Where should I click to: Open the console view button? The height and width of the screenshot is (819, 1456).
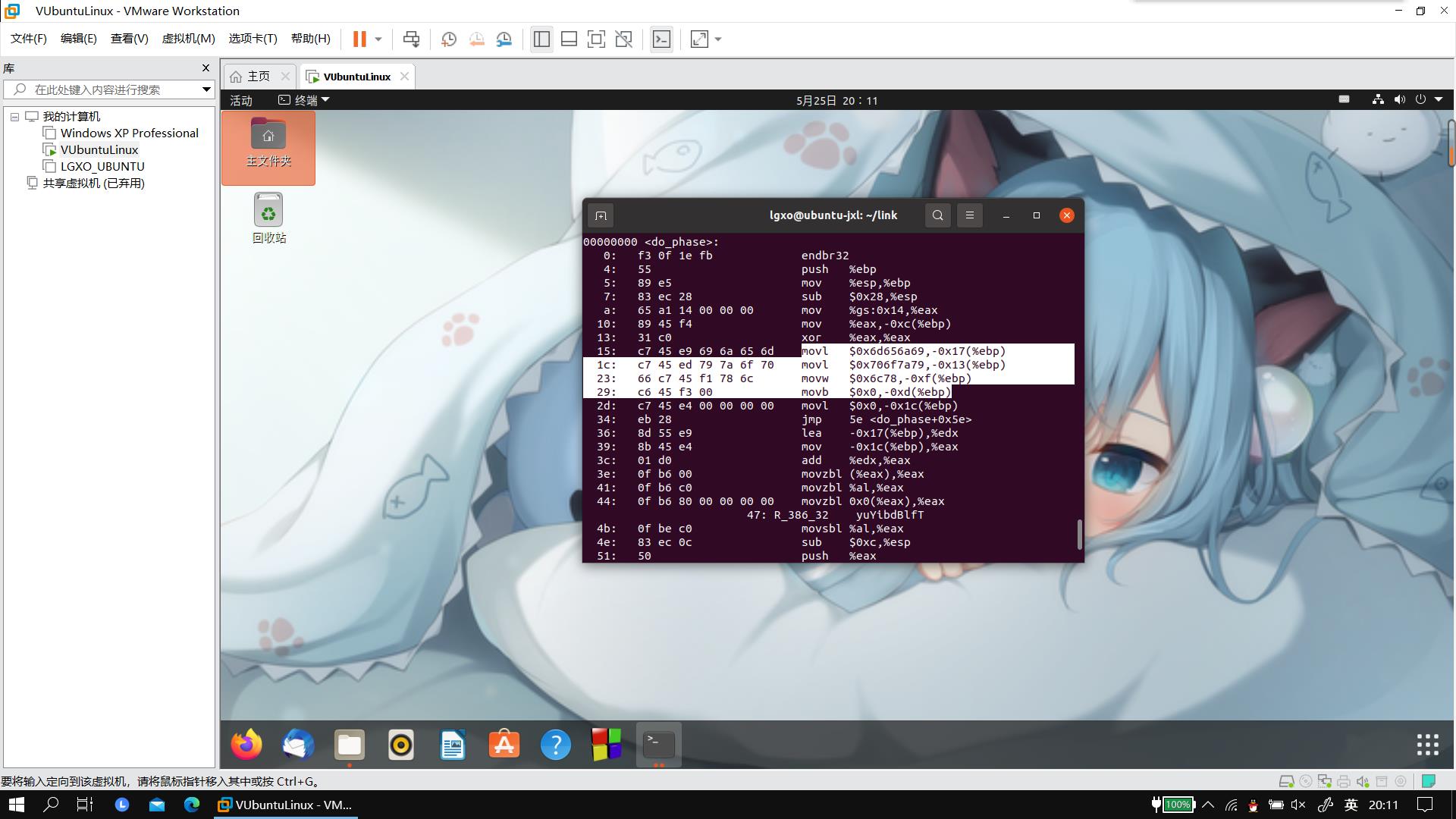pos(661,39)
